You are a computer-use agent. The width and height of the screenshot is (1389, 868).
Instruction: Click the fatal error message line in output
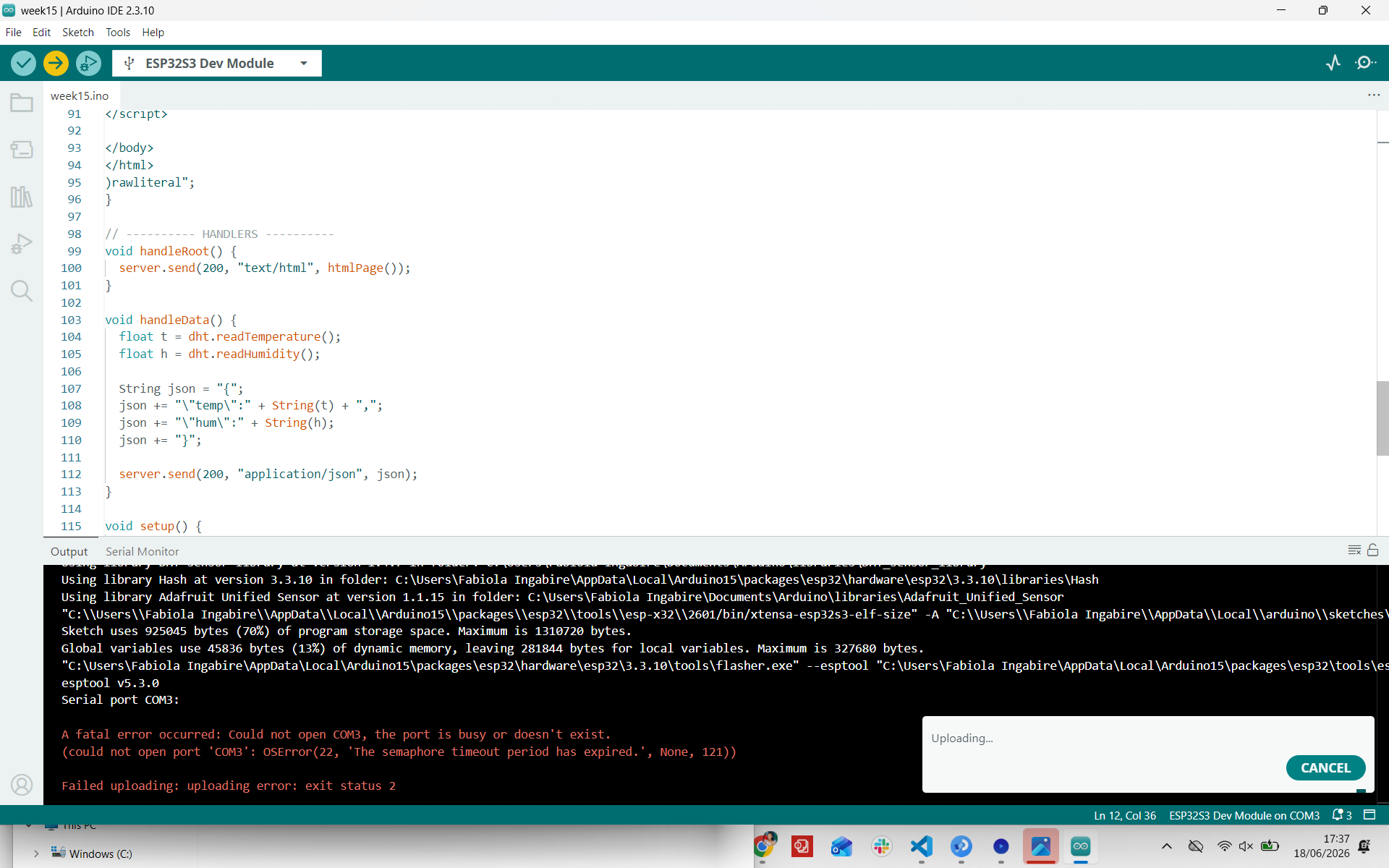pyautogui.click(x=336, y=734)
